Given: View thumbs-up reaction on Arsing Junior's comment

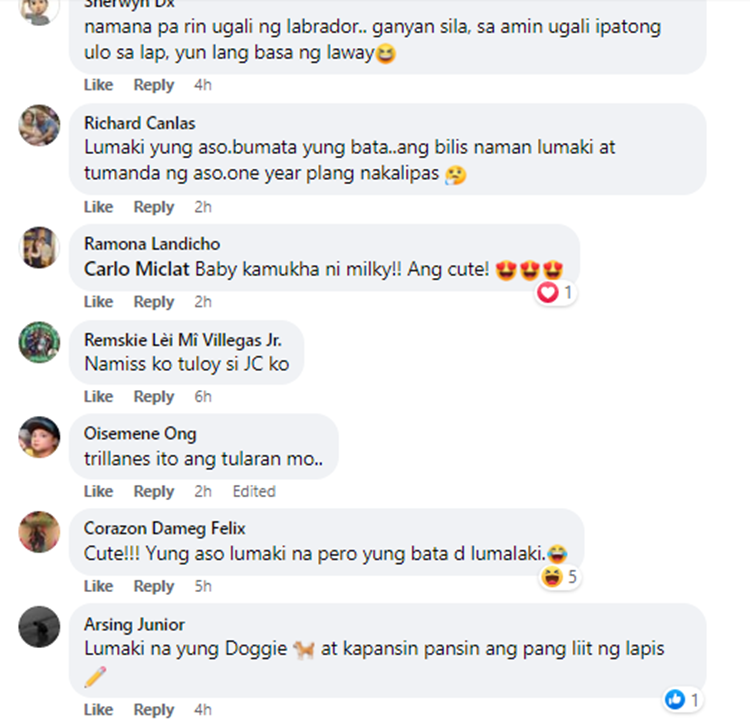Looking at the screenshot, I should [682, 700].
